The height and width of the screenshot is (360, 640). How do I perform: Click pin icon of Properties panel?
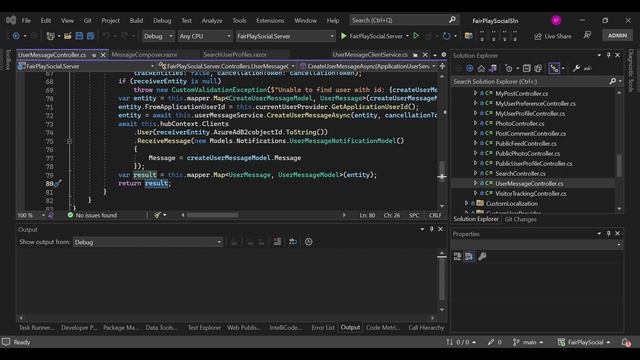(x=608, y=233)
